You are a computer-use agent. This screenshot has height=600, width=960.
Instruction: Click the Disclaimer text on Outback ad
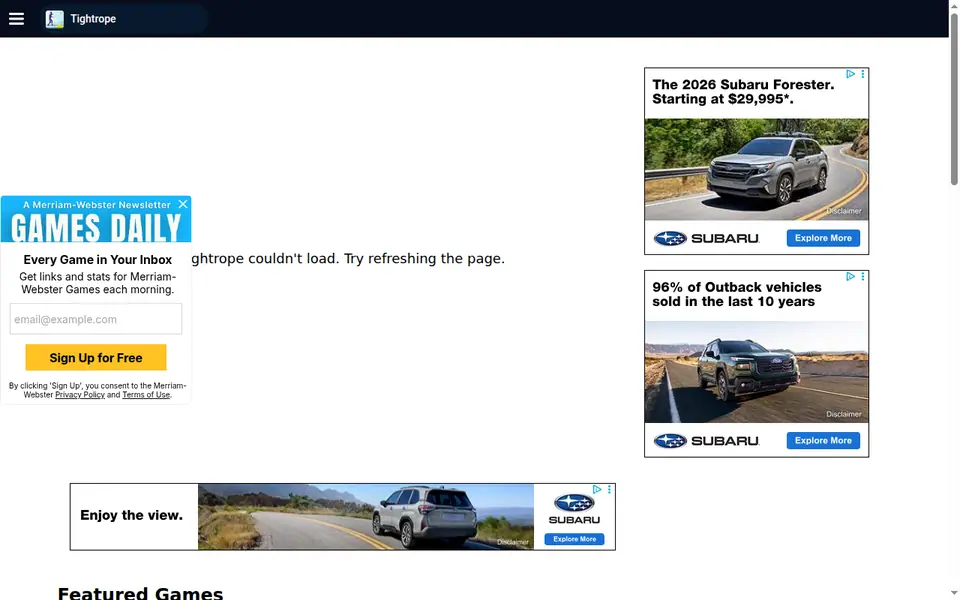tap(844, 414)
